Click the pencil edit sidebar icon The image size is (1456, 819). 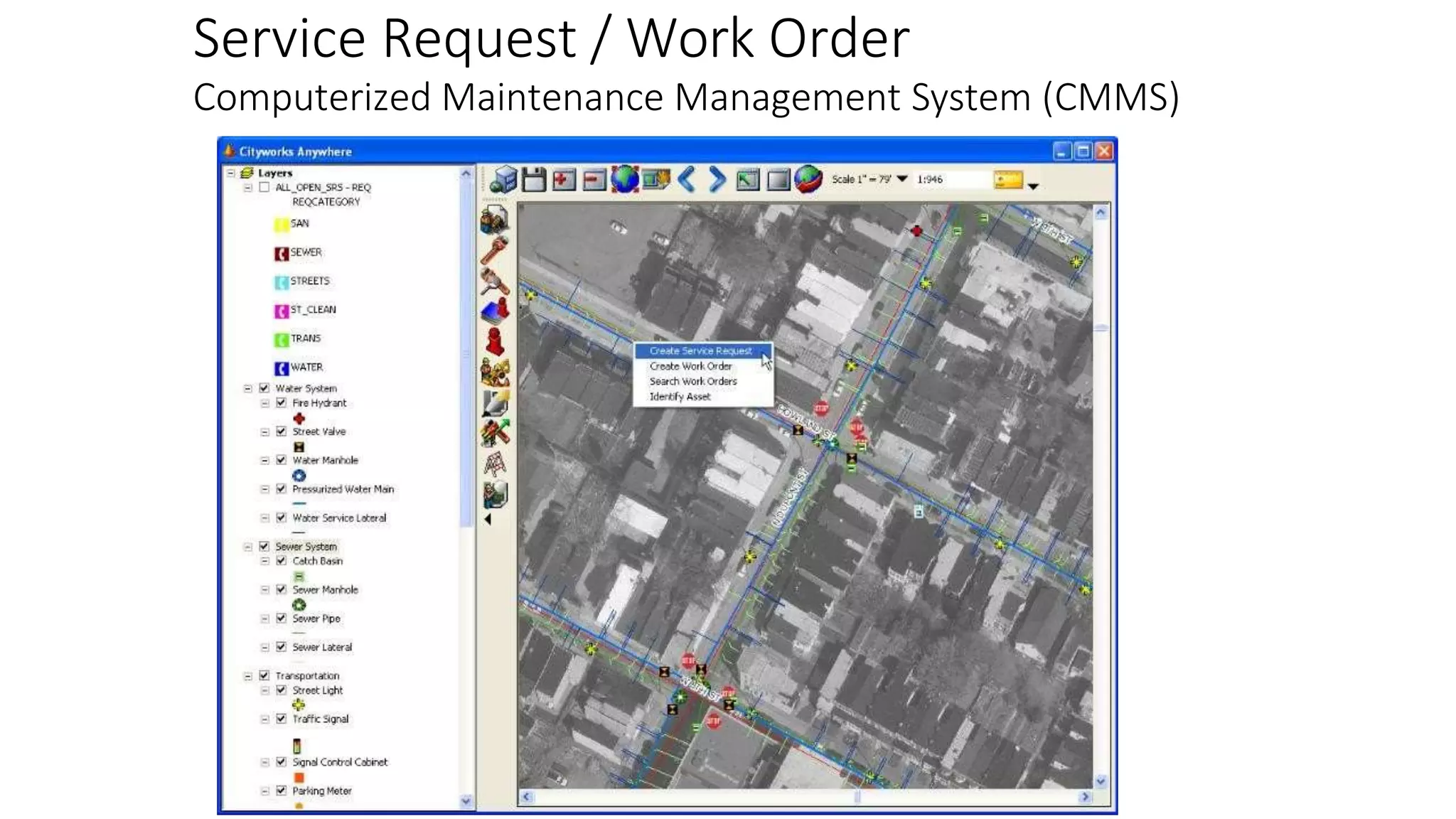(495, 402)
